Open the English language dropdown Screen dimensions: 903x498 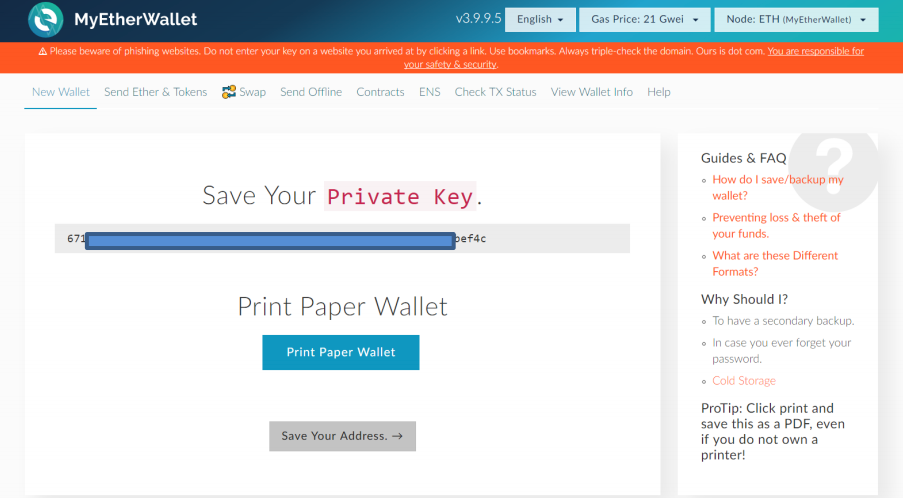click(540, 20)
